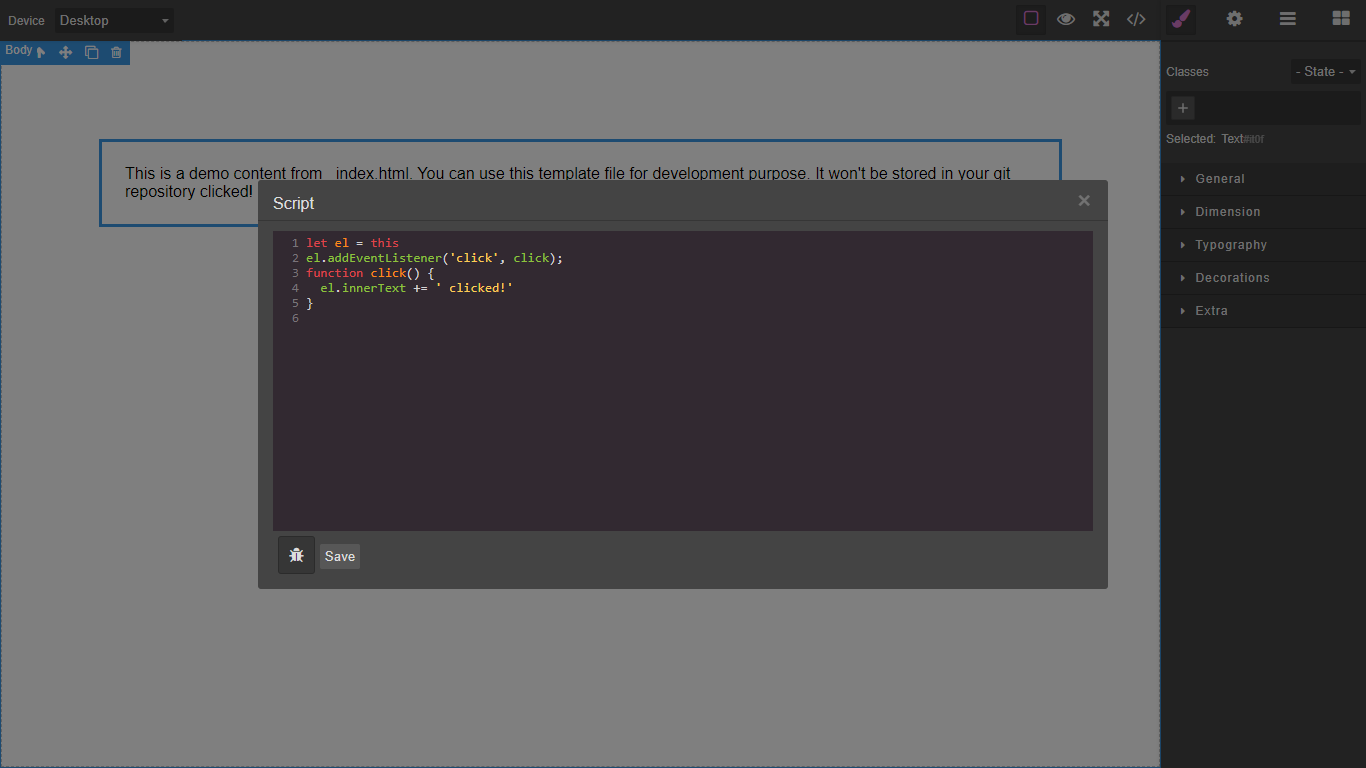Enter fullscreen mode
1366x768 pixels.
pyautogui.click(x=1100, y=19)
